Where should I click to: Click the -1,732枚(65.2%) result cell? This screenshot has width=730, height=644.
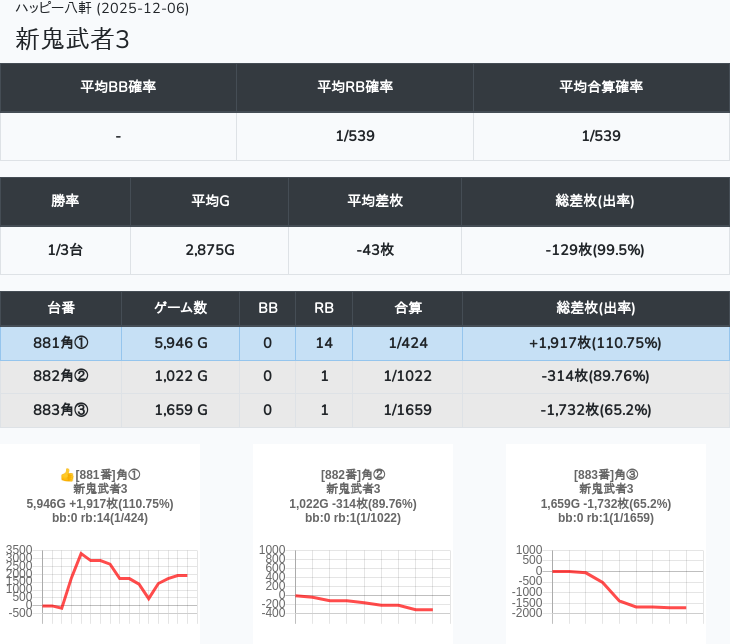[595, 409]
